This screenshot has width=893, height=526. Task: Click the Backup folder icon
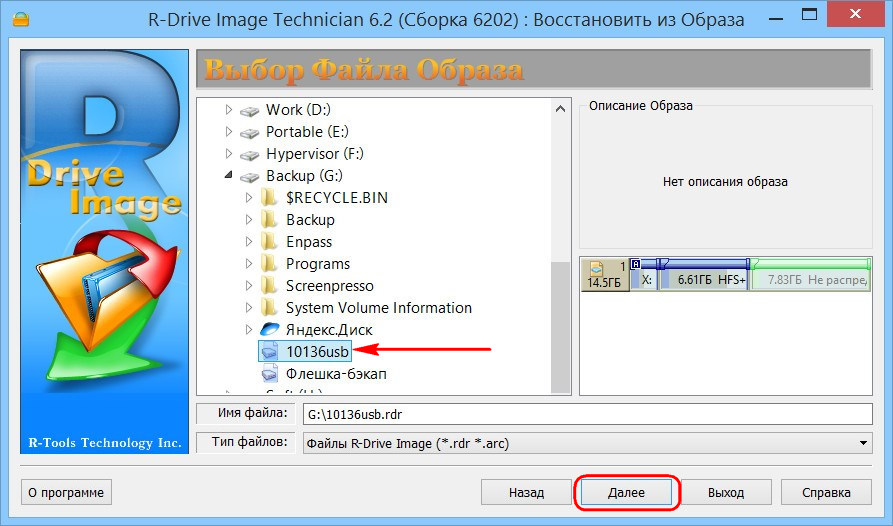pyautogui.click(x=269, y=220)
